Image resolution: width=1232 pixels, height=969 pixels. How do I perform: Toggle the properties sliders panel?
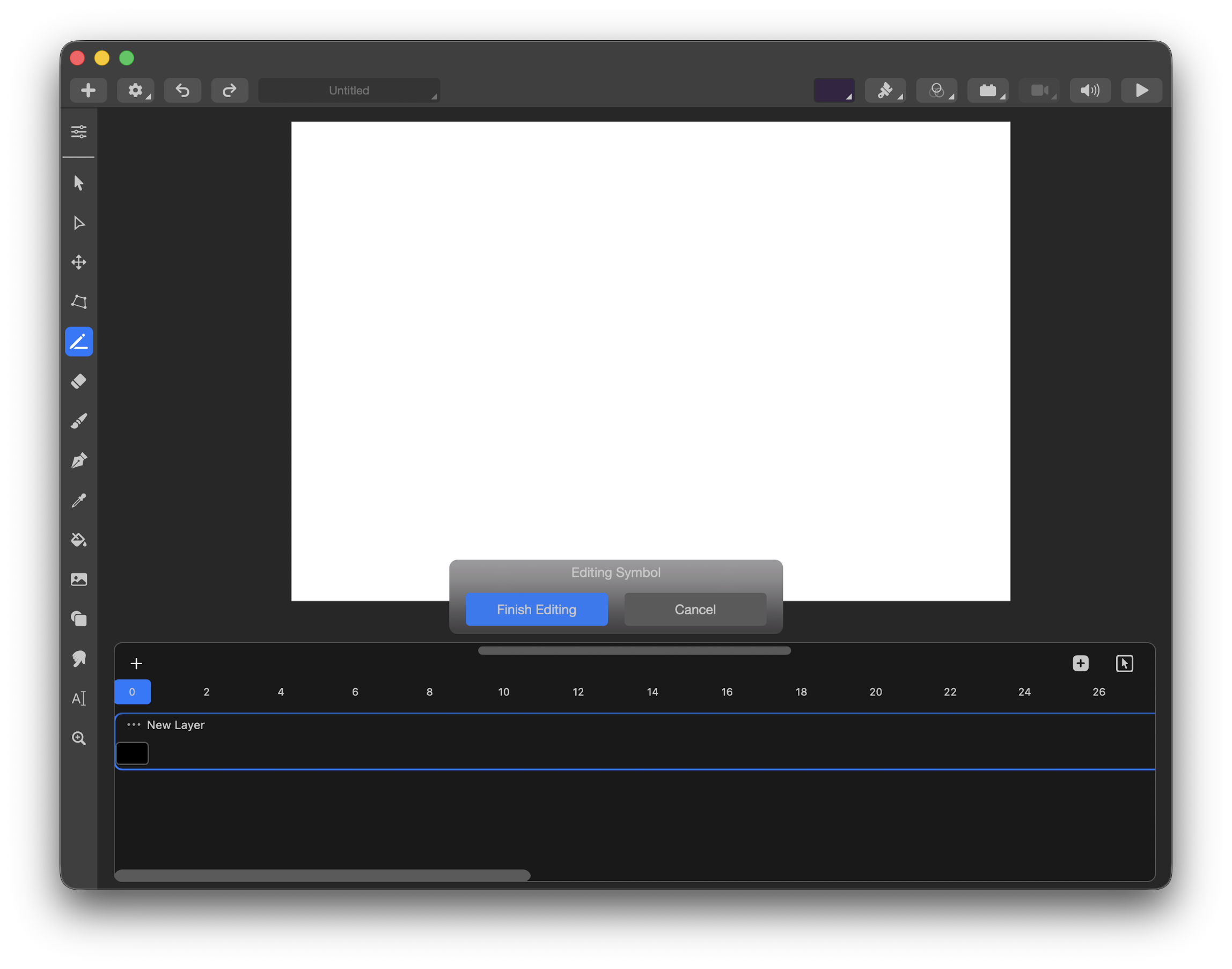(x=79, y=131)
